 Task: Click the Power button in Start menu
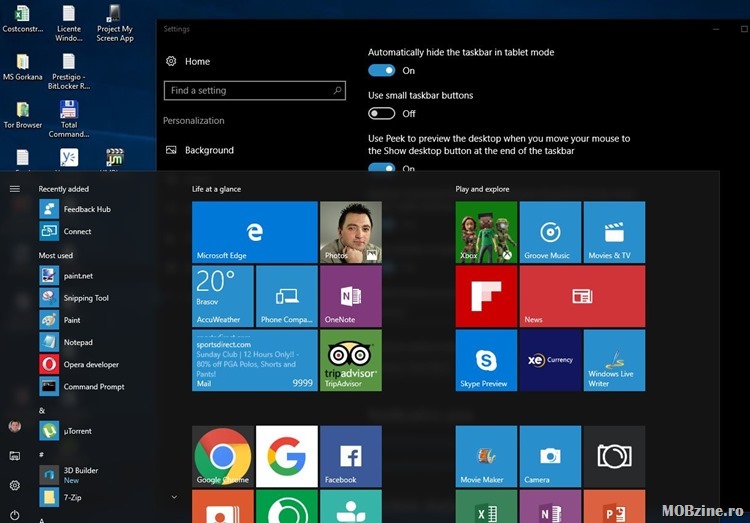tap(15, 515)
